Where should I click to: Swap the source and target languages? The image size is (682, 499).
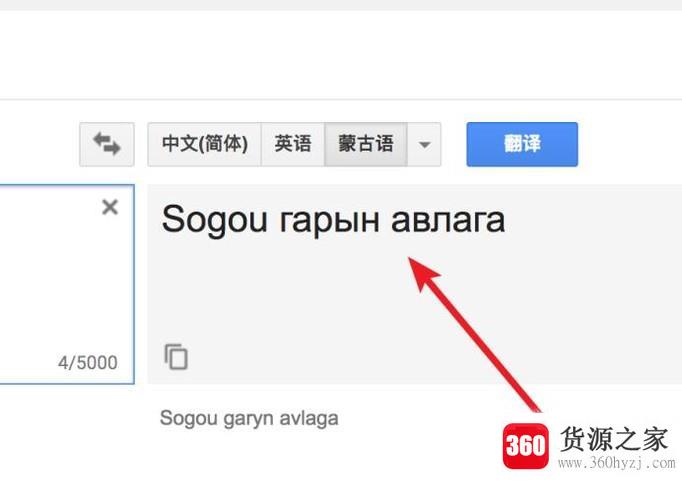click(107, 144)
